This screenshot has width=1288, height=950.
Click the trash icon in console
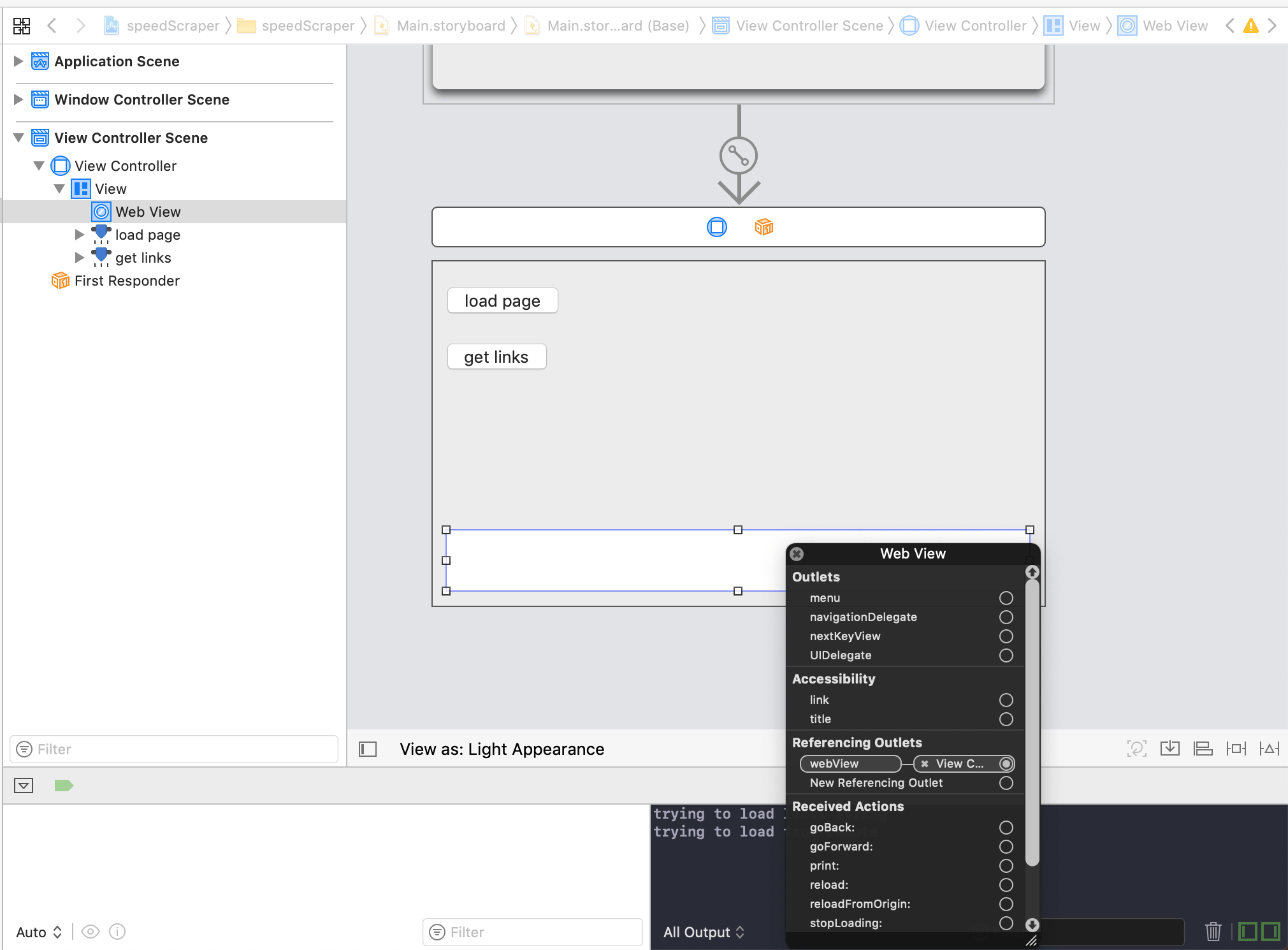coord(1213,932)
